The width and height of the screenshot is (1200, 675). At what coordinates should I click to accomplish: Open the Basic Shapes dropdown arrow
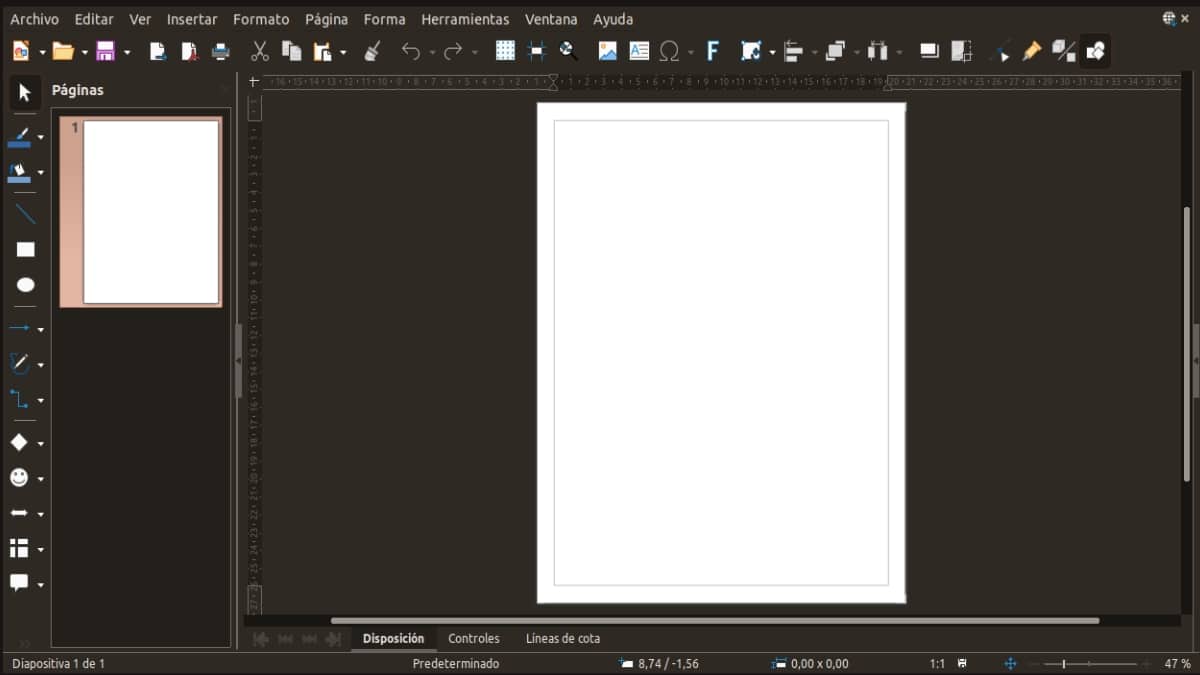38,443
